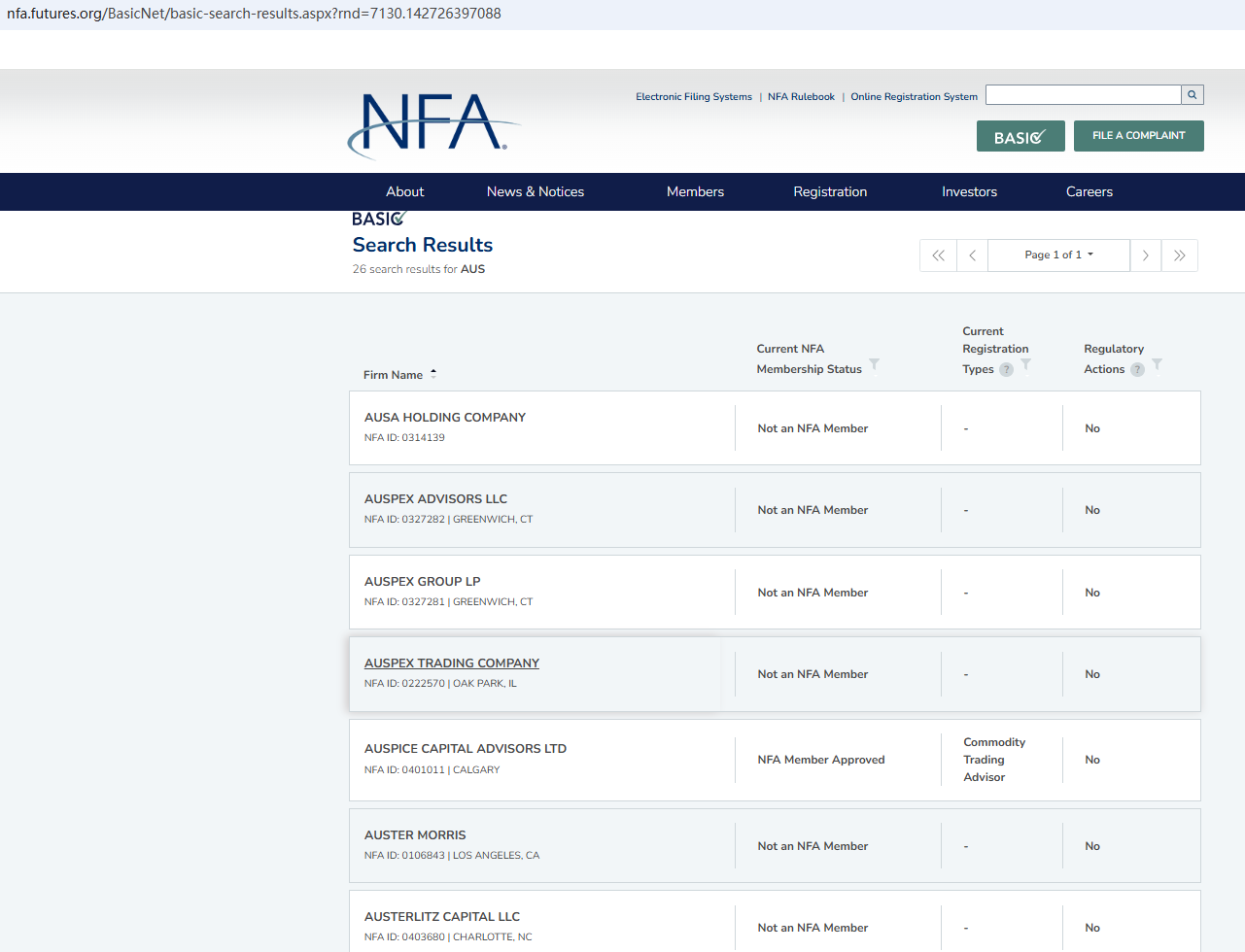Click the BASIC green button
The width and height of the screenshot is (1245, 952).
(1020, 137)
